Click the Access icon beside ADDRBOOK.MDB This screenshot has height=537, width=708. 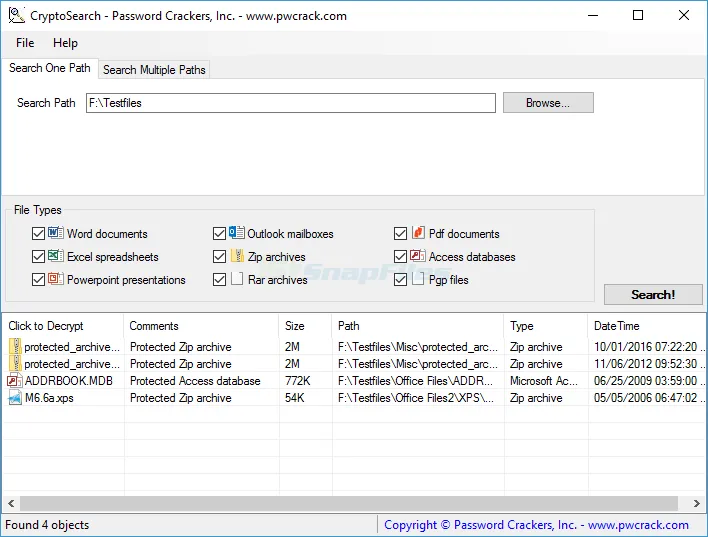[14, 381]
